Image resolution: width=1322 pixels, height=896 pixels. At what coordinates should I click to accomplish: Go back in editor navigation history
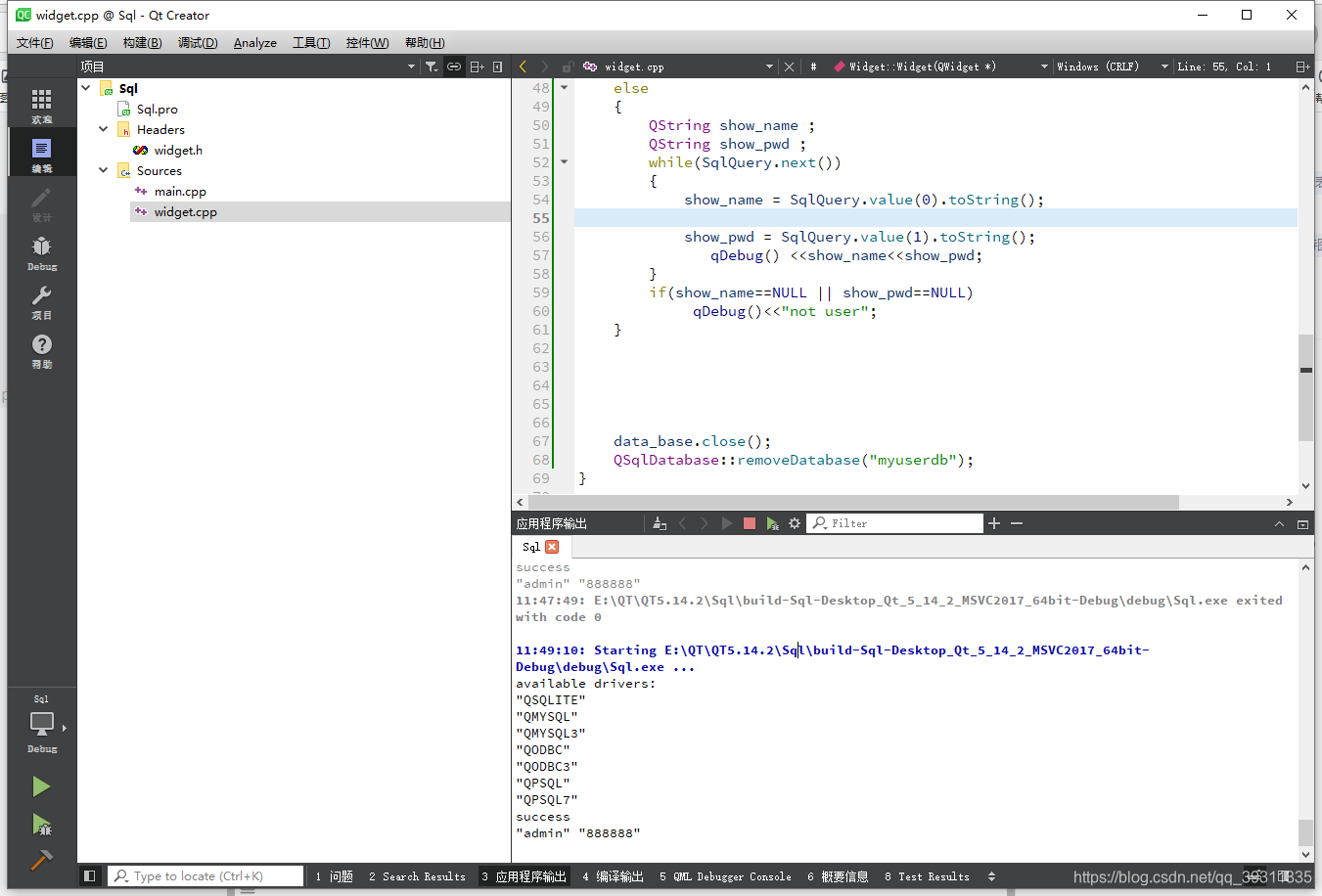(523, 67)
